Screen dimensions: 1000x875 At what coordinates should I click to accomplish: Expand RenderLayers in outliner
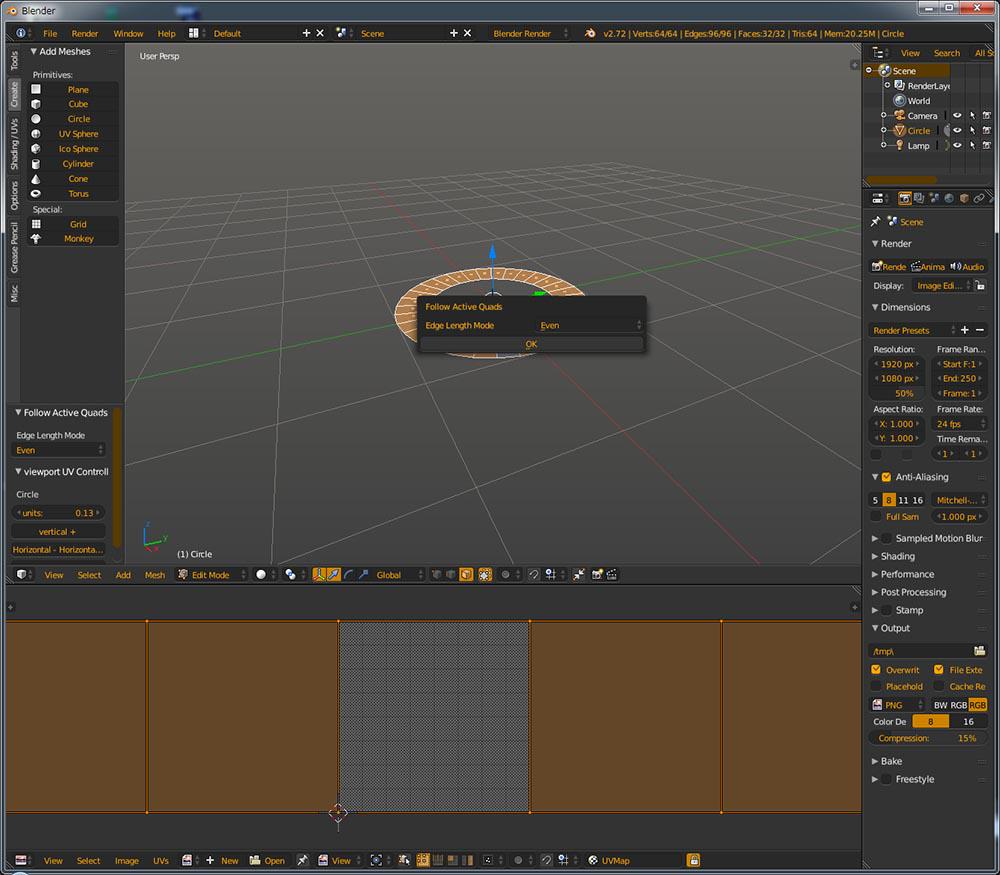coord(887,85)
